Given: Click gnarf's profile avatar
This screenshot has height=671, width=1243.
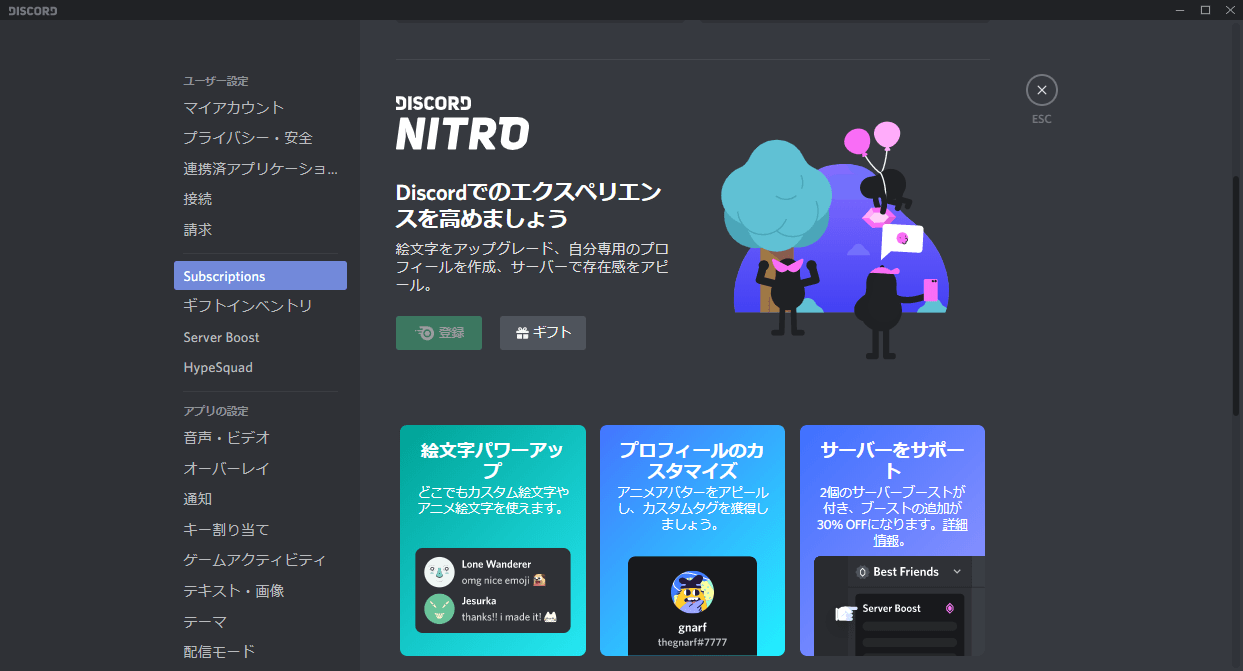Looking at the screenshot, I should pos(692,592).
